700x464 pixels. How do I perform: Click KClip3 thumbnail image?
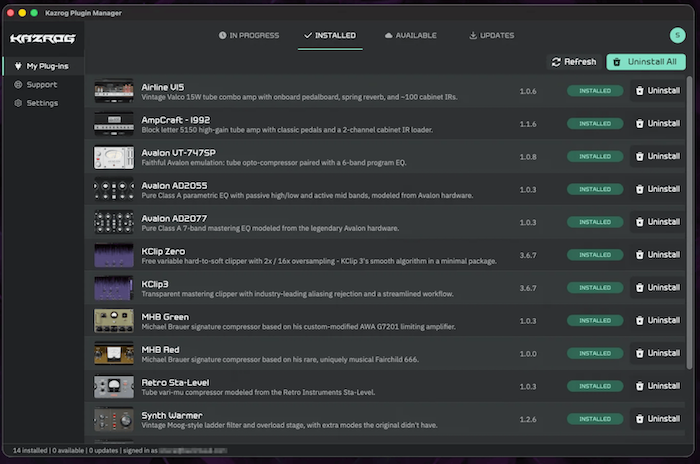tap(114, 288)
